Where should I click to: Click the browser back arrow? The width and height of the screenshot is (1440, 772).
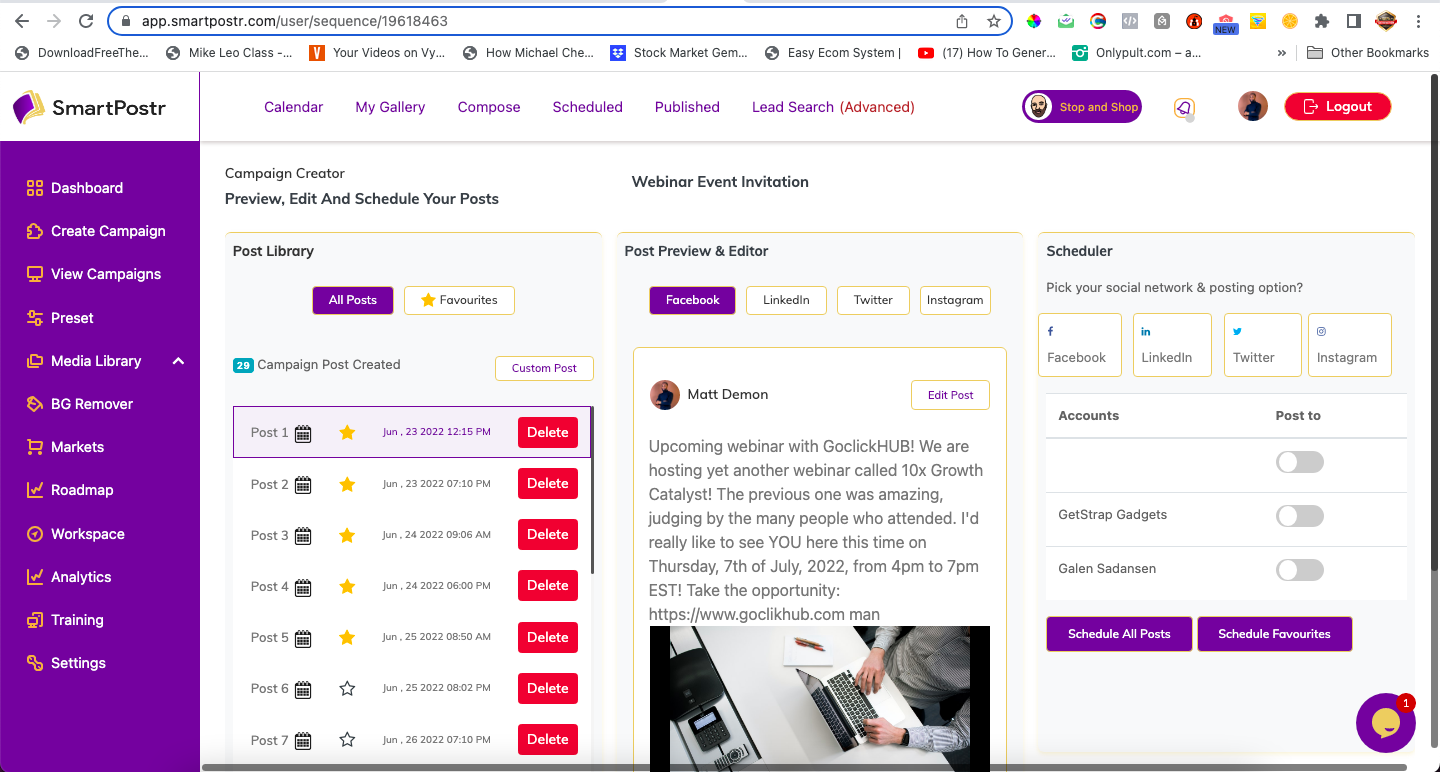pos(21,21)
